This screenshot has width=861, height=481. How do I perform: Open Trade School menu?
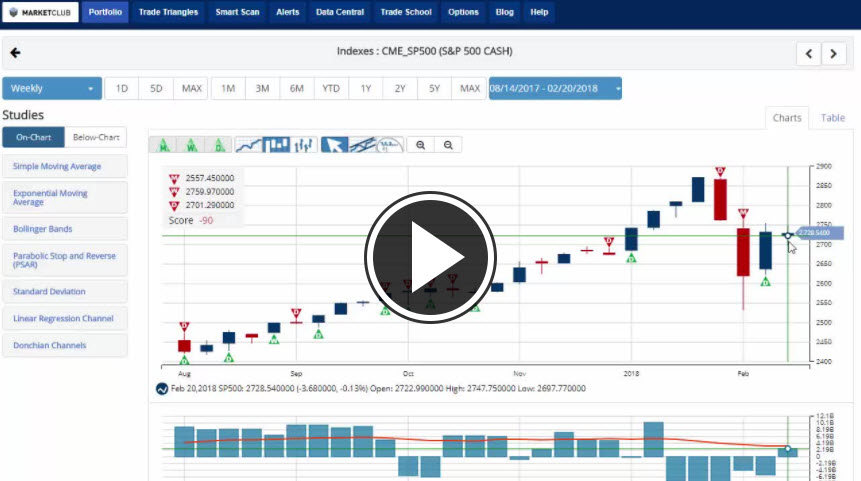406,12
